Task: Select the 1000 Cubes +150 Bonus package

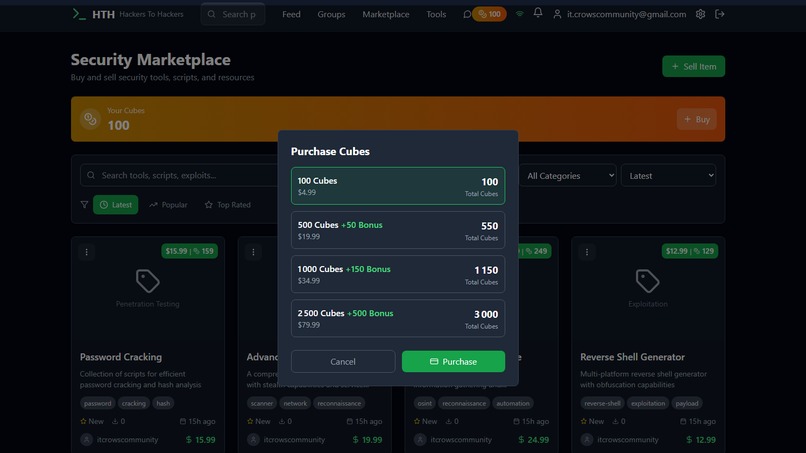Action: point(398,274)
